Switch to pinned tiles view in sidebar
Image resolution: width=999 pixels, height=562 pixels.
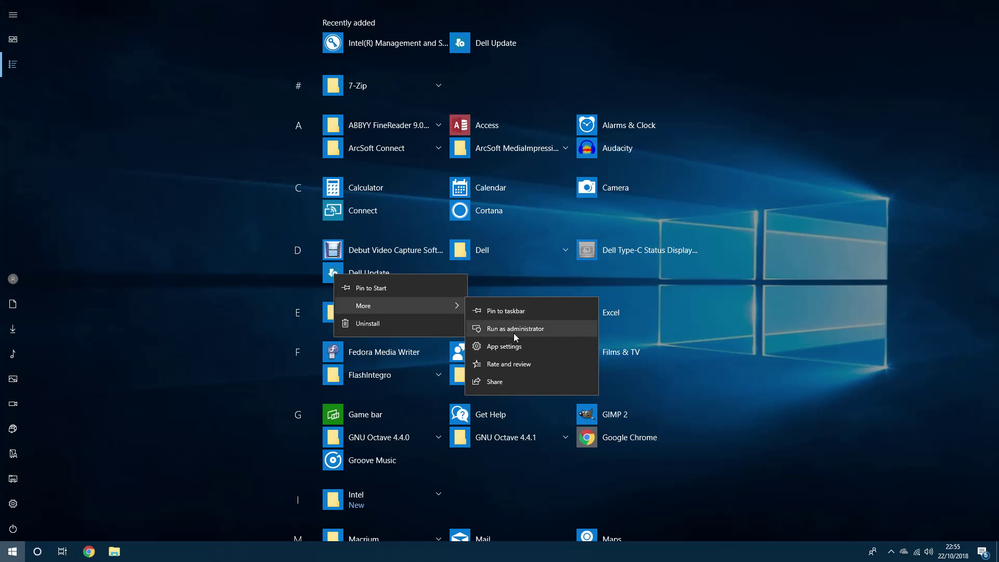[13, 40]
